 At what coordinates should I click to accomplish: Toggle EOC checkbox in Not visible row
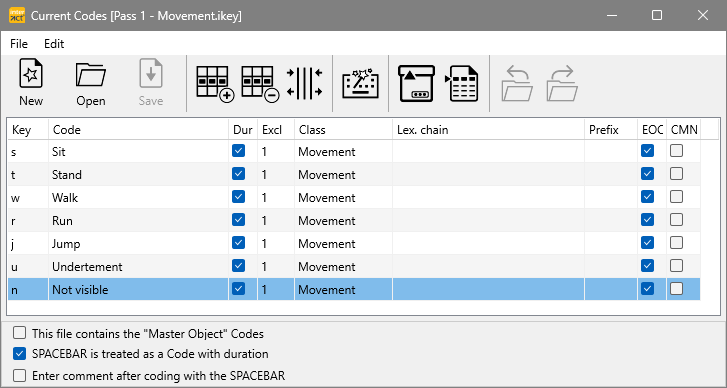[x=647, y=289]
